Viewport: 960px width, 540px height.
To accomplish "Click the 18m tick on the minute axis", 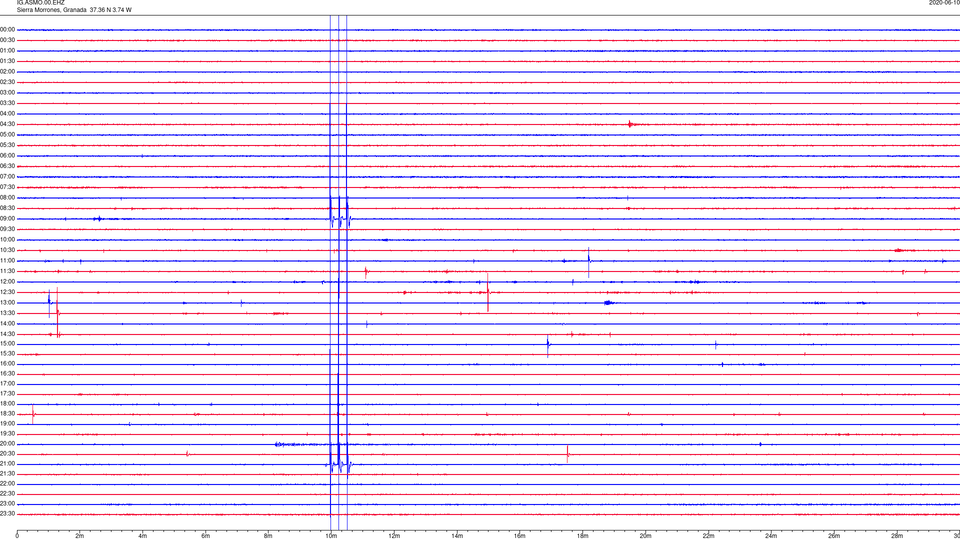I will click(x=583, y=536).
